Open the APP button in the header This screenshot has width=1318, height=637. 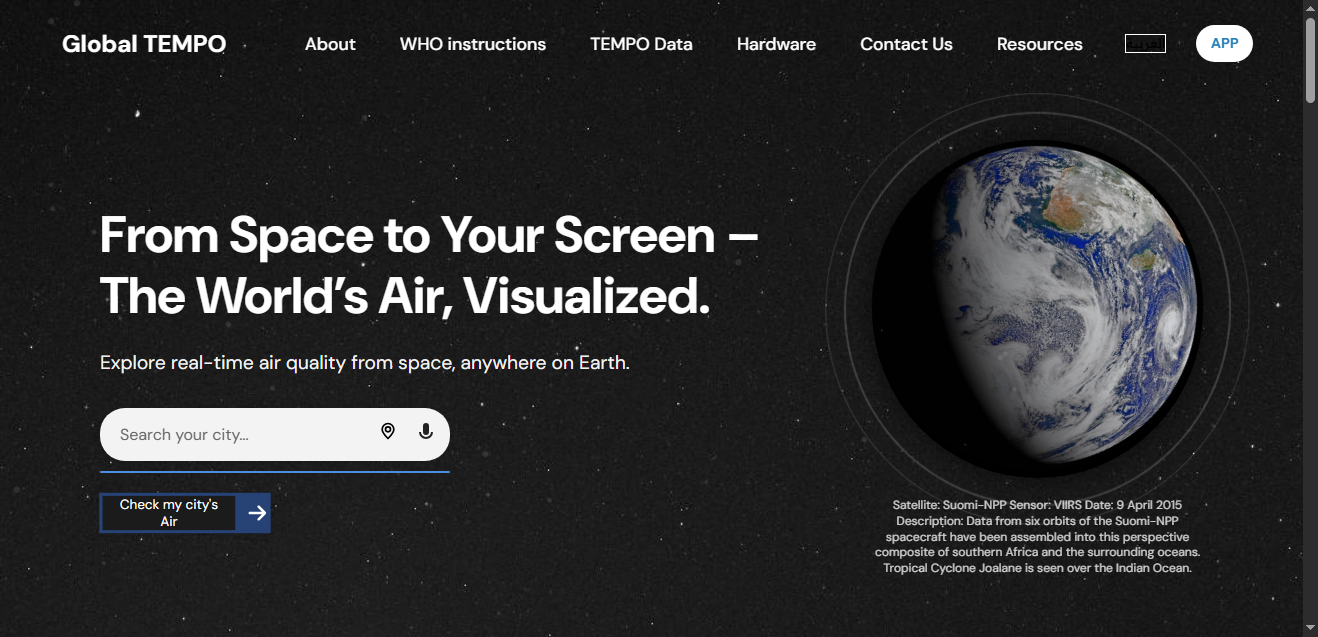(x=1224, y=43)
